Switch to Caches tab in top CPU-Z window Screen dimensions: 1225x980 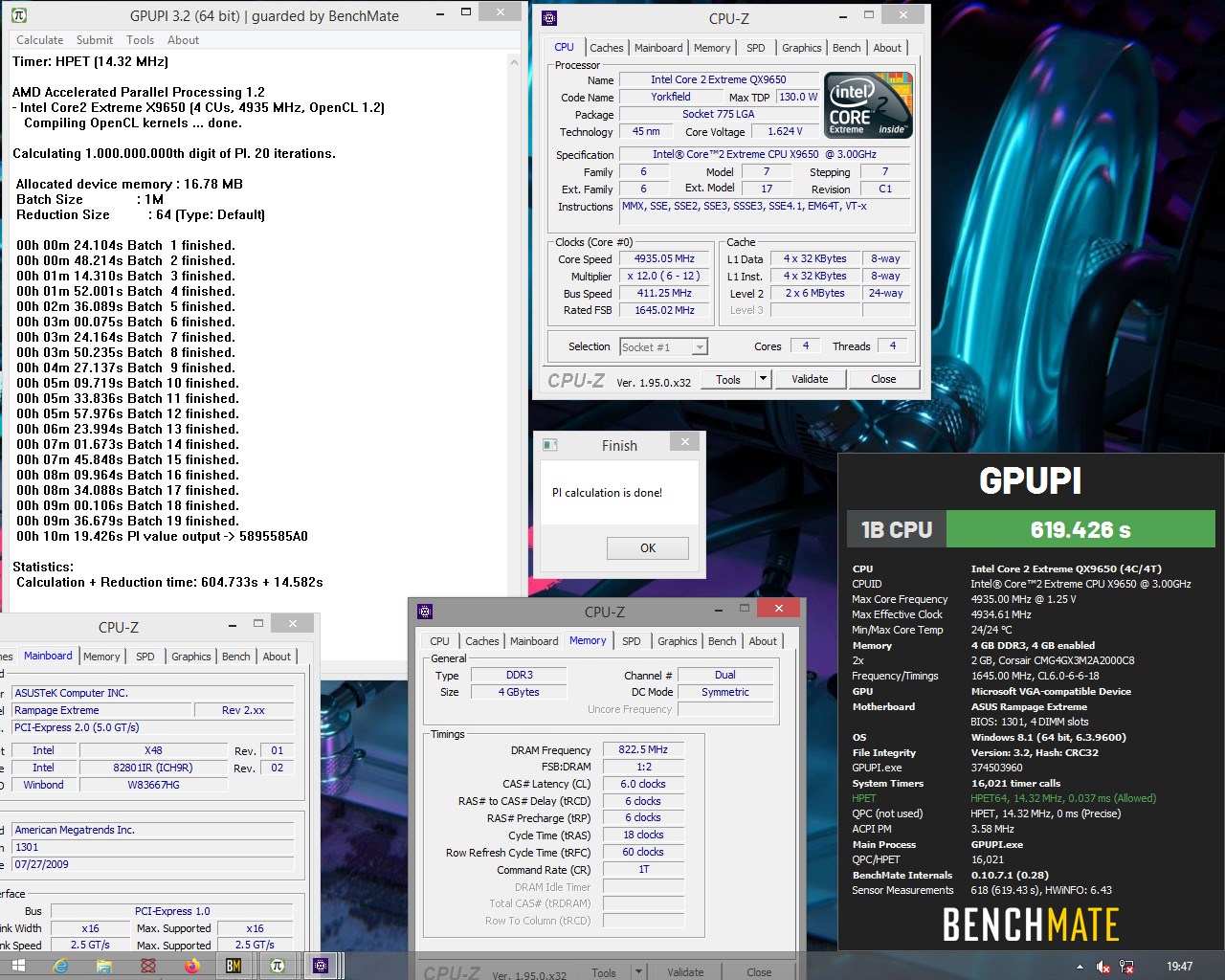[x=607, y=48]
